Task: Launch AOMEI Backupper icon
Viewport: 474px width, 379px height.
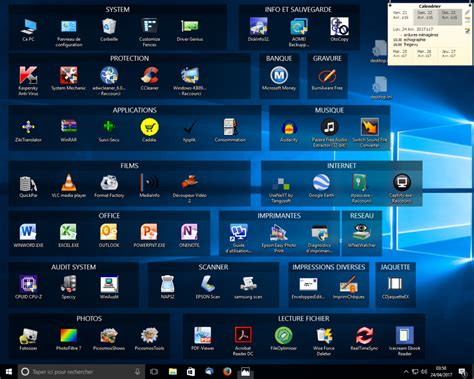Action: 299,27
